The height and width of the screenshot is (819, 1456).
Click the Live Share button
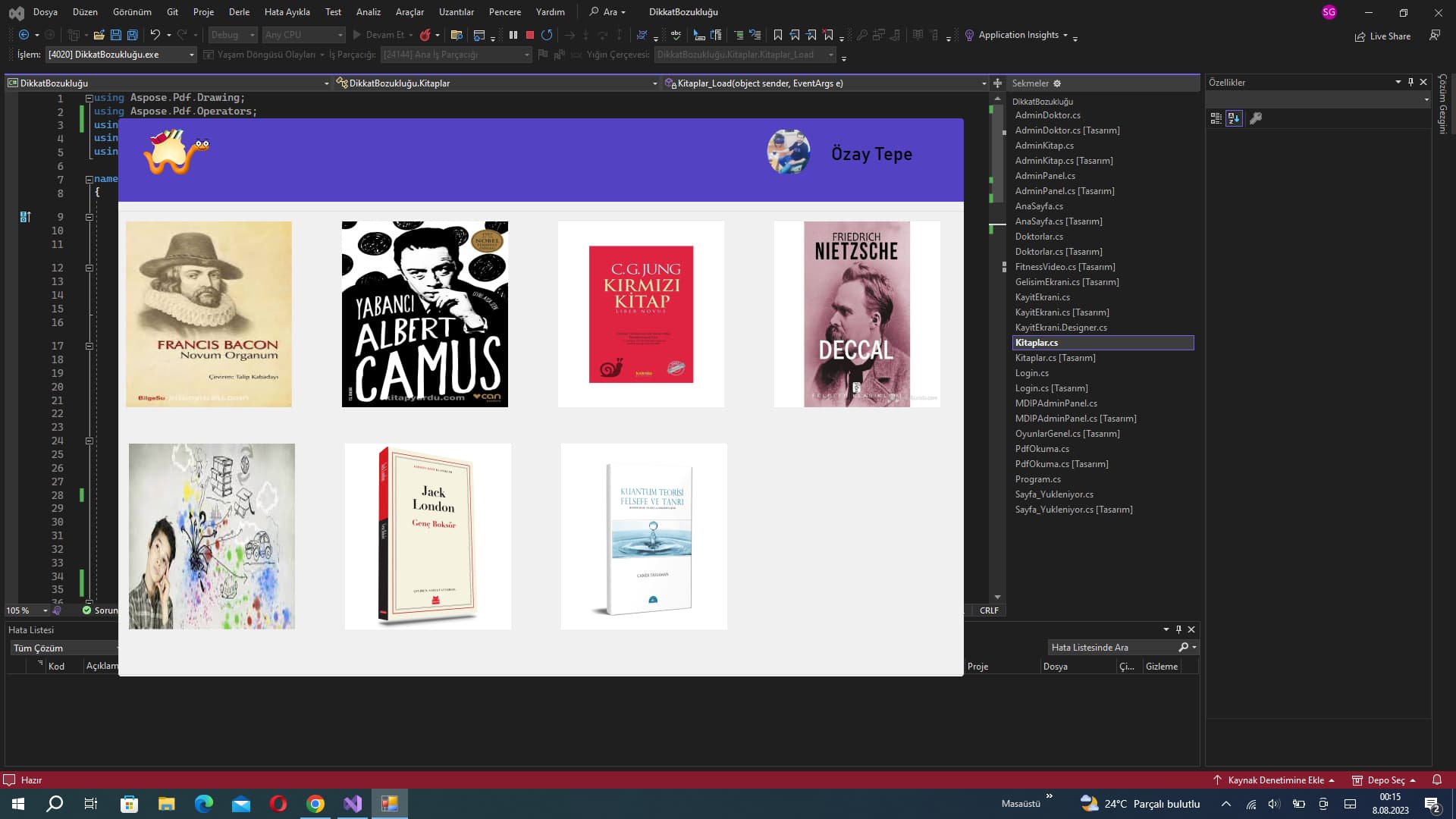tap(1383, 36)
